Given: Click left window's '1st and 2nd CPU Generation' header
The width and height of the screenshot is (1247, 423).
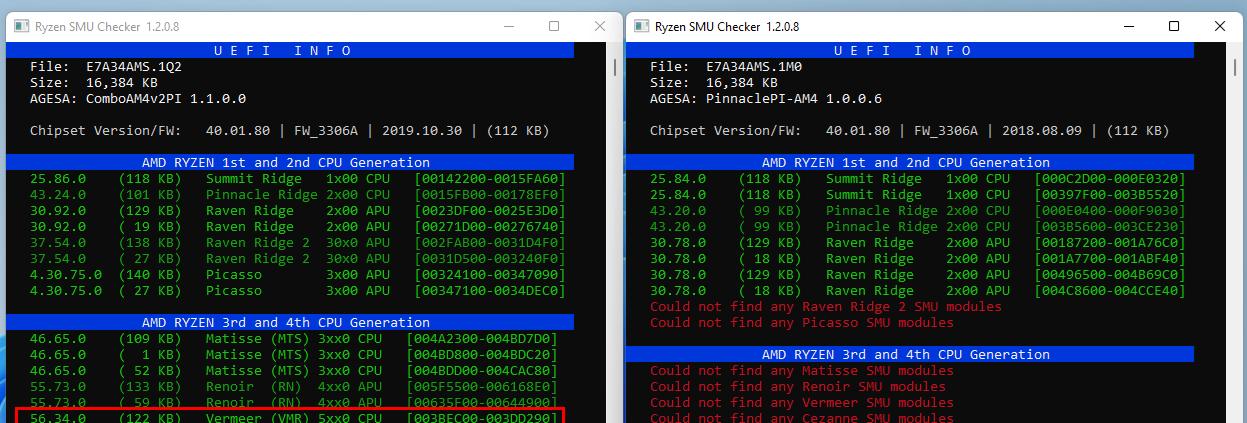Looking at the screenshot, I should (x=290, y=162).
